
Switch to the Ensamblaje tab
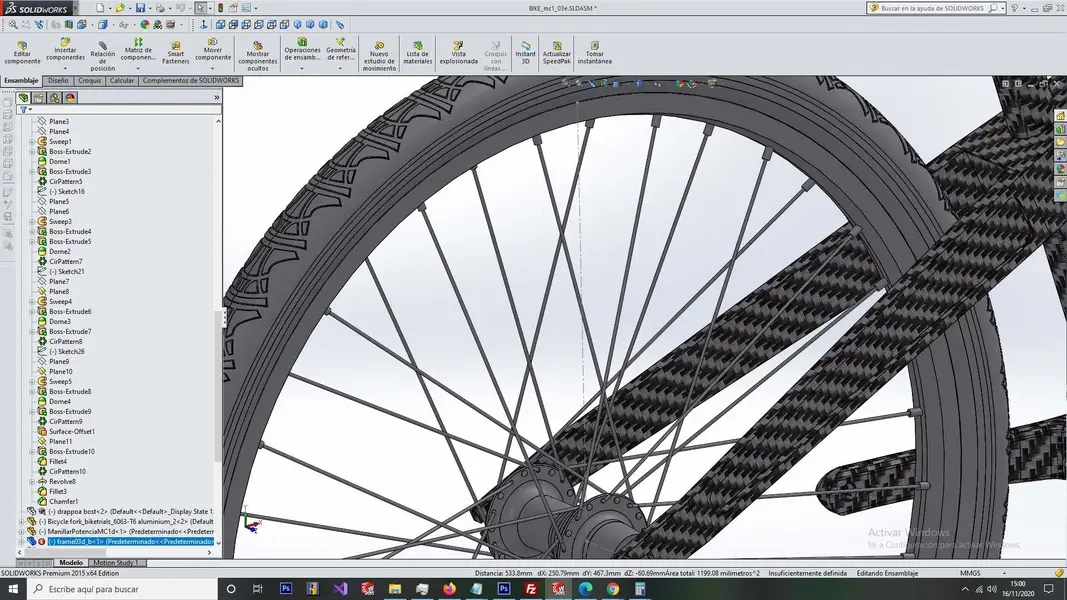[x=22, y=81]
